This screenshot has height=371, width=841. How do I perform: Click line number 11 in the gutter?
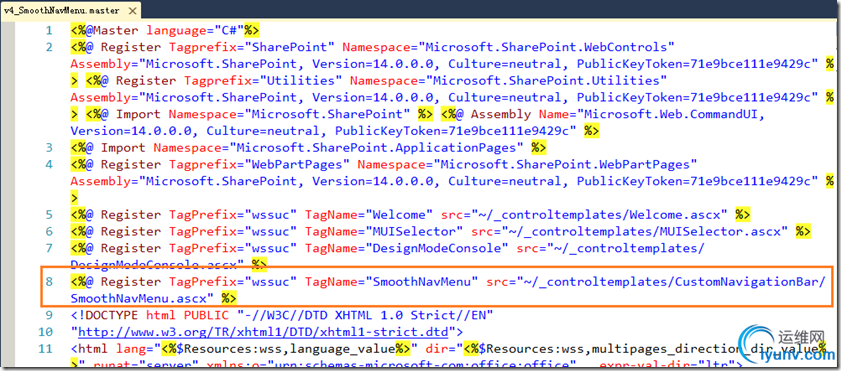click(x=46, y=348)
